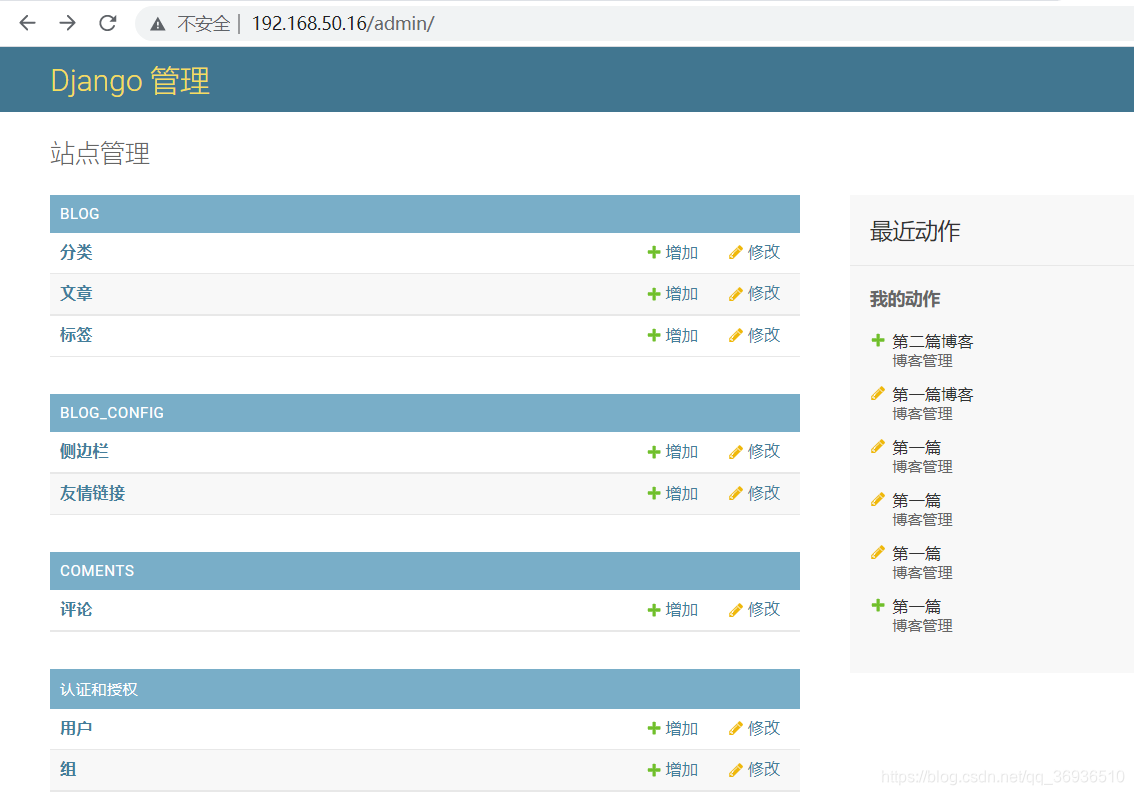This screenshot has width=1134, height=795.
Task: Open the Django 管理 header link
Action: (x=130, y=80)
